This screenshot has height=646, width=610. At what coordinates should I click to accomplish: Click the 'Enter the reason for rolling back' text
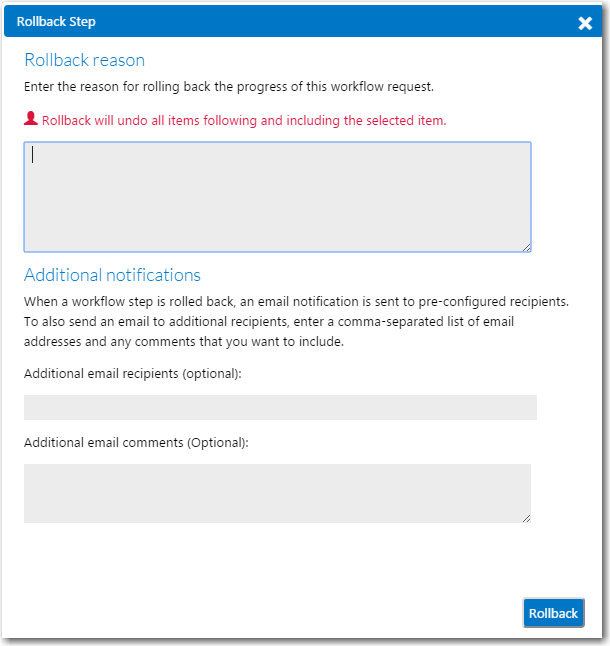[229, 87]
